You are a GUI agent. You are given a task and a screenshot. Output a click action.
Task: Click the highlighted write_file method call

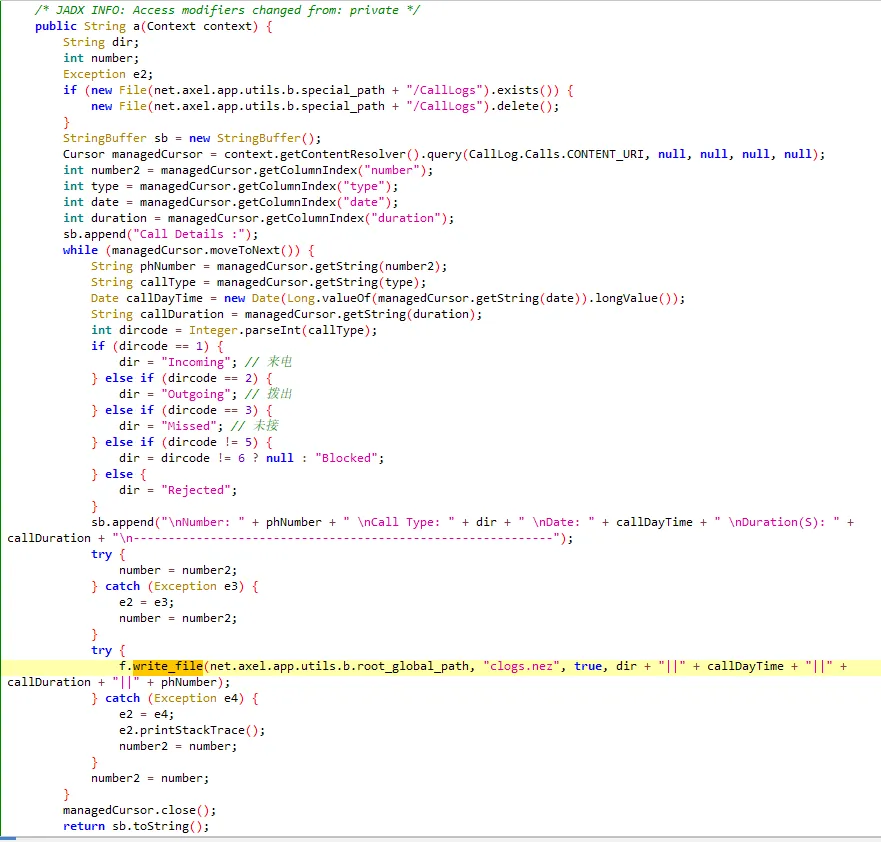tap(167, 666)
